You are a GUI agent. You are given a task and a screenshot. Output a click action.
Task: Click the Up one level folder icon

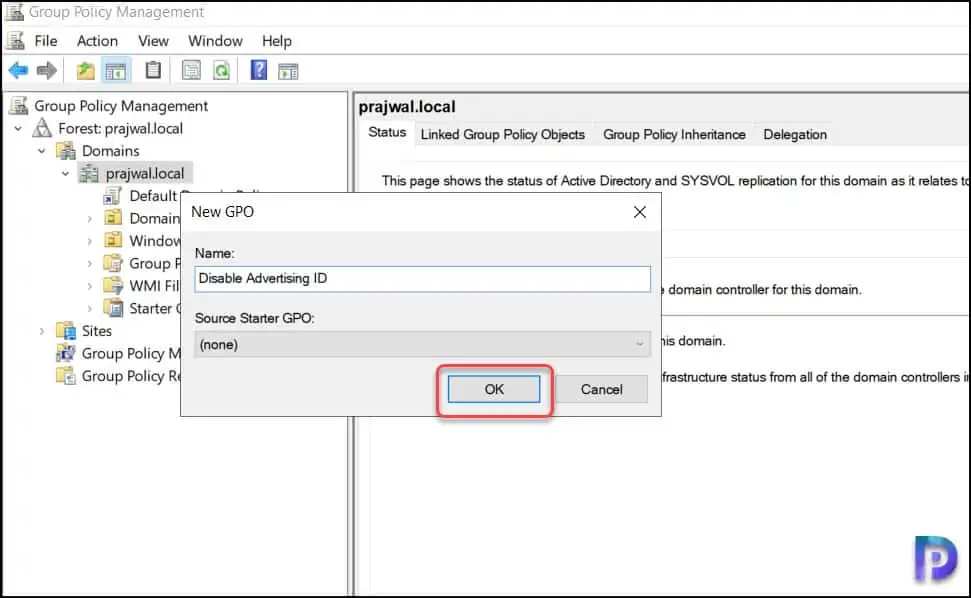tap(85, 71)
